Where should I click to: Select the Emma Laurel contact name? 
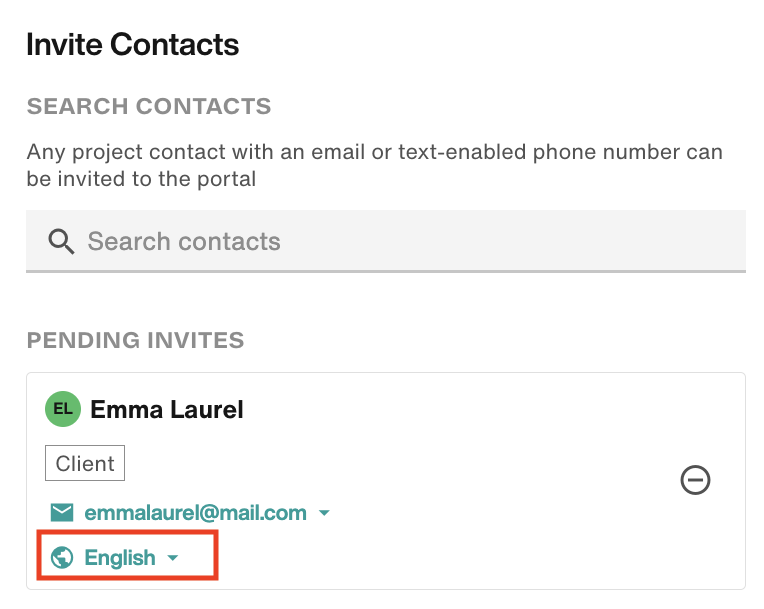(x=167, y=409)
